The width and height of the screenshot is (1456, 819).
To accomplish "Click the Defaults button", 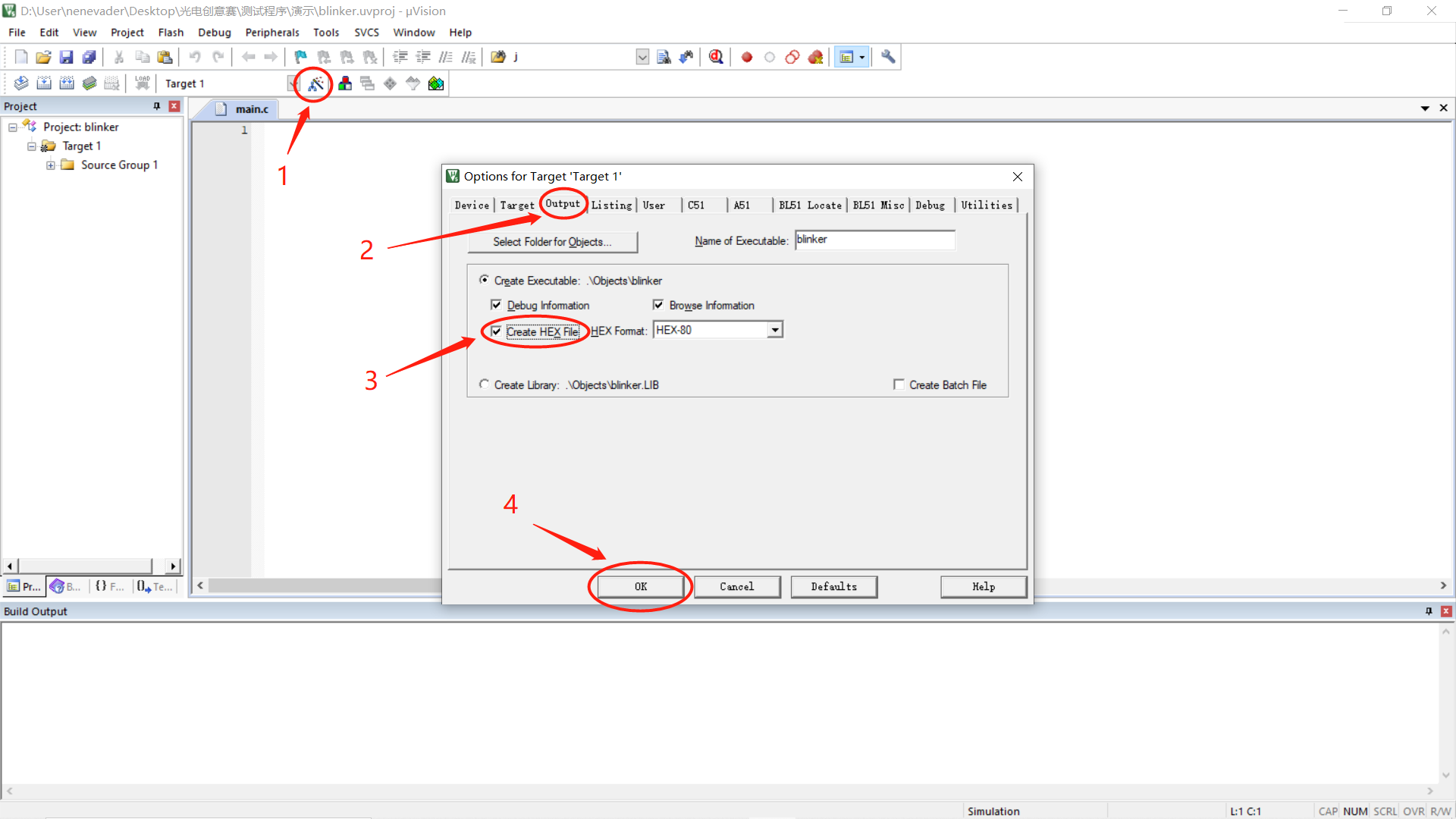I will (x=834, y=586).
